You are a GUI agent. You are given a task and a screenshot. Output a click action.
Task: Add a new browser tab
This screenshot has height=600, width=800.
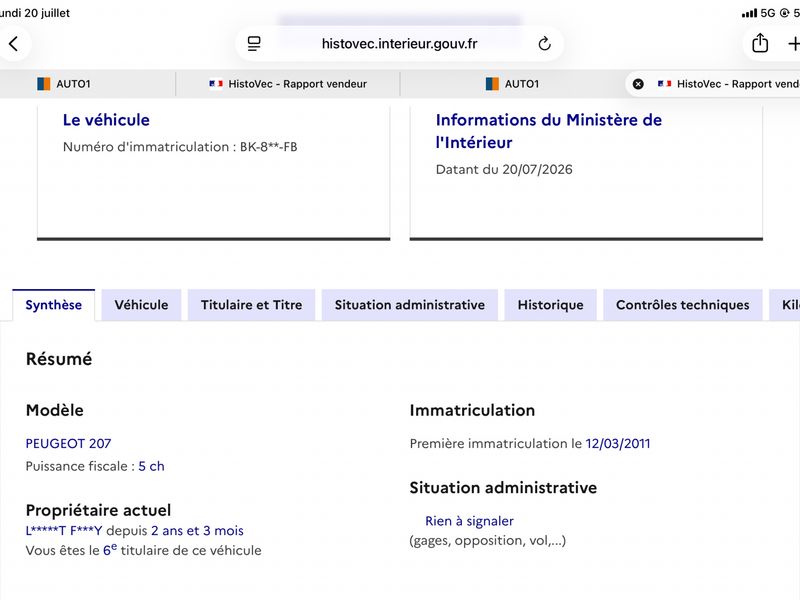pos(793,44)
